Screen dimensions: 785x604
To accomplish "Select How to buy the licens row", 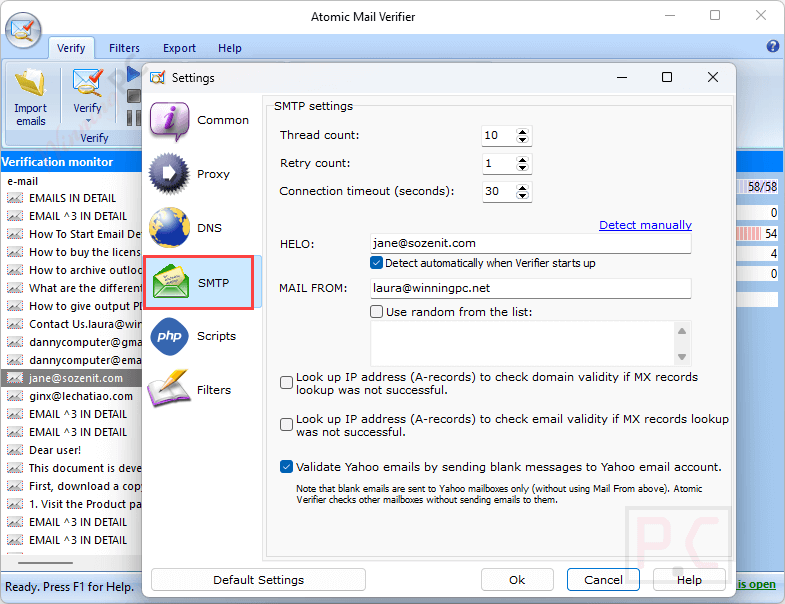I will 72,252.
